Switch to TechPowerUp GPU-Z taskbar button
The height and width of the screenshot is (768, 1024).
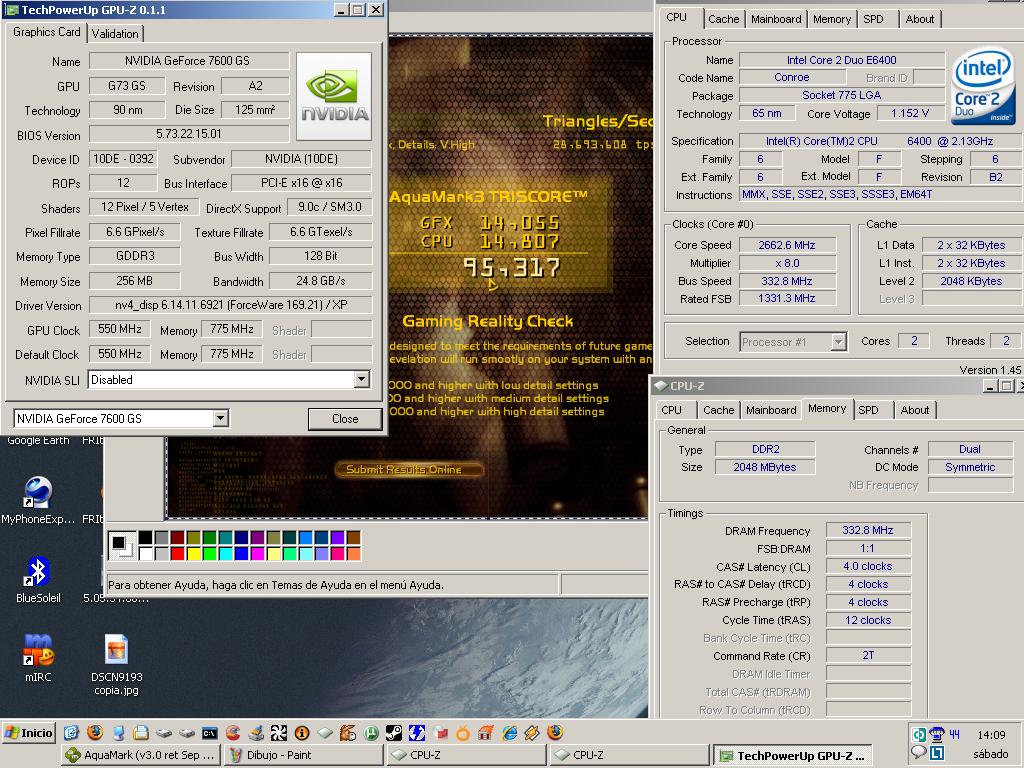coord(792,756)
